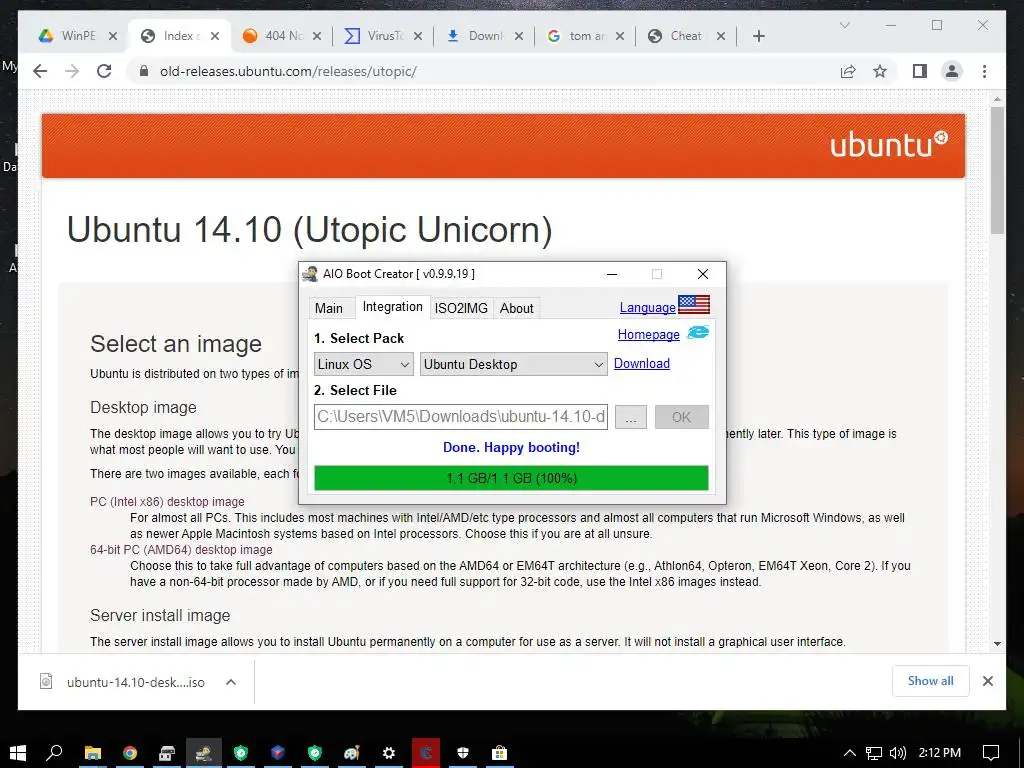This screenshot has width=1024, height=768.
Task: Switch to the WinPE tab
Action: click(78, 36)
